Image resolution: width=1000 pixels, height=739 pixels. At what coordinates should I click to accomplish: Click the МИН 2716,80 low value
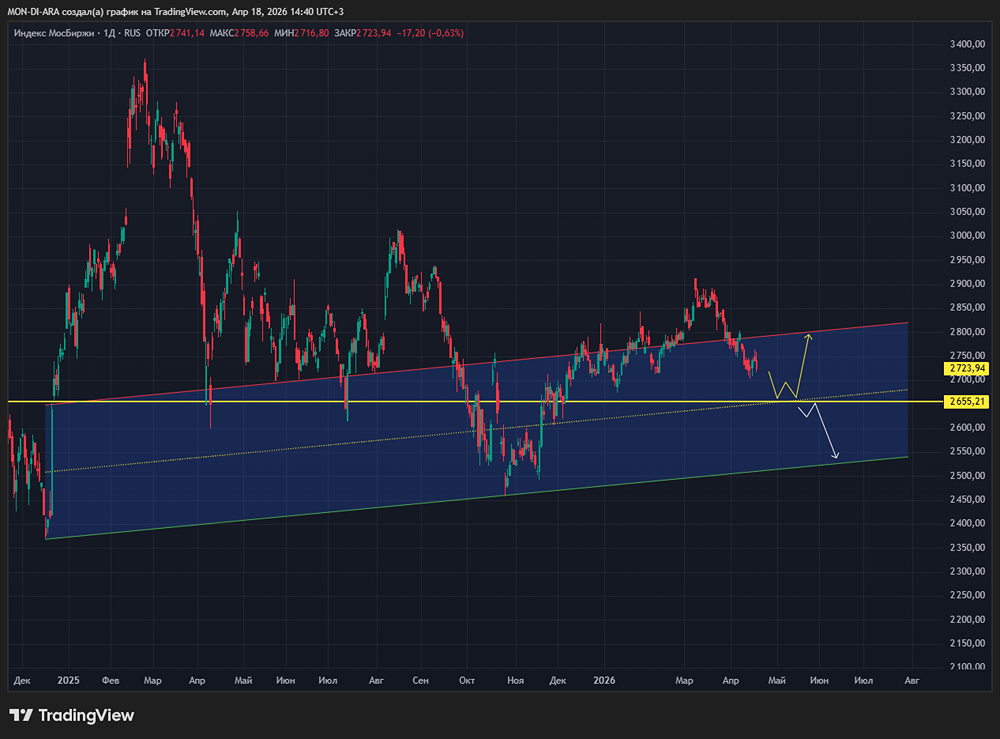point(302,33)
